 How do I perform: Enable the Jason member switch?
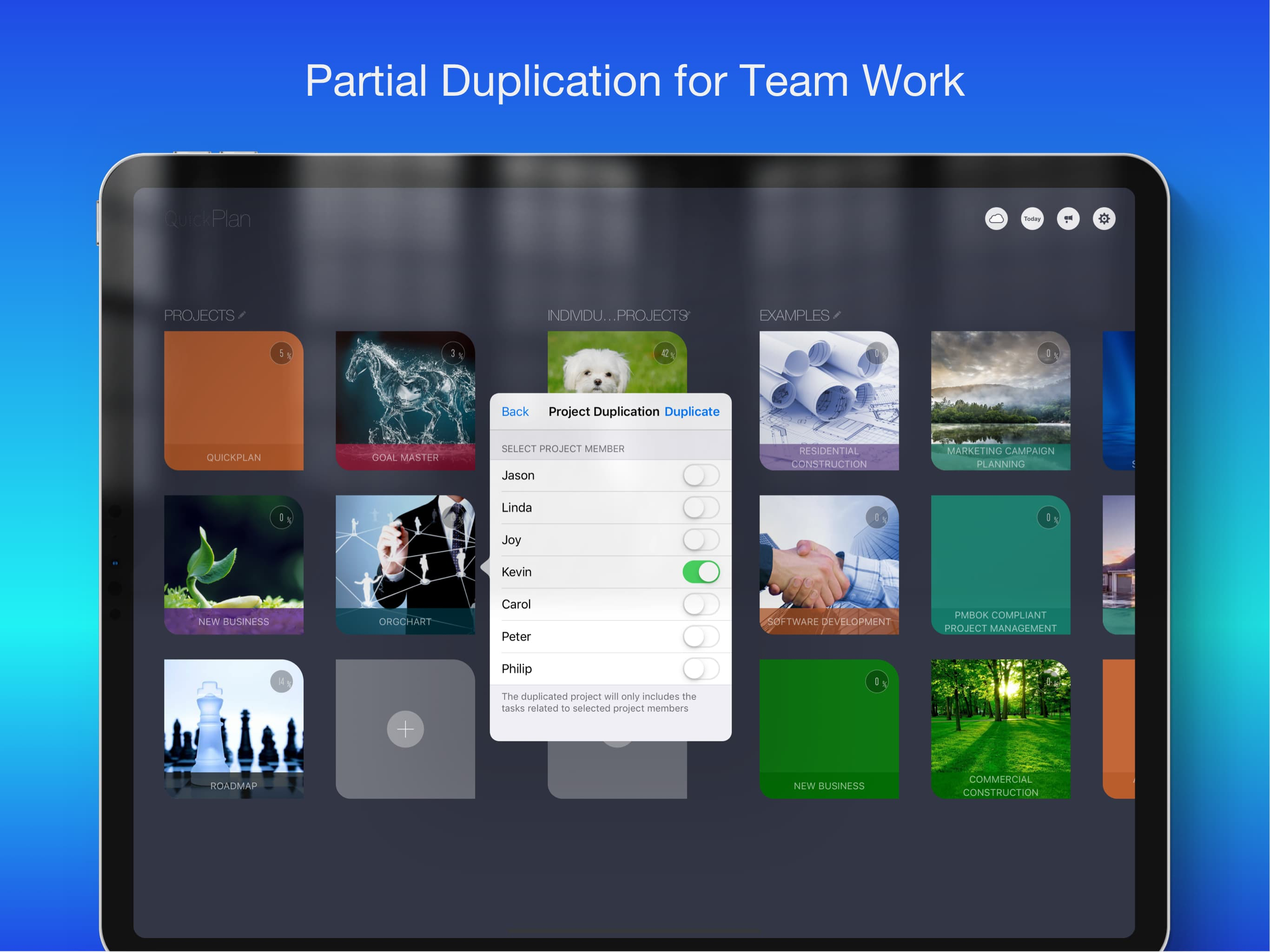(x=701, y=476)
